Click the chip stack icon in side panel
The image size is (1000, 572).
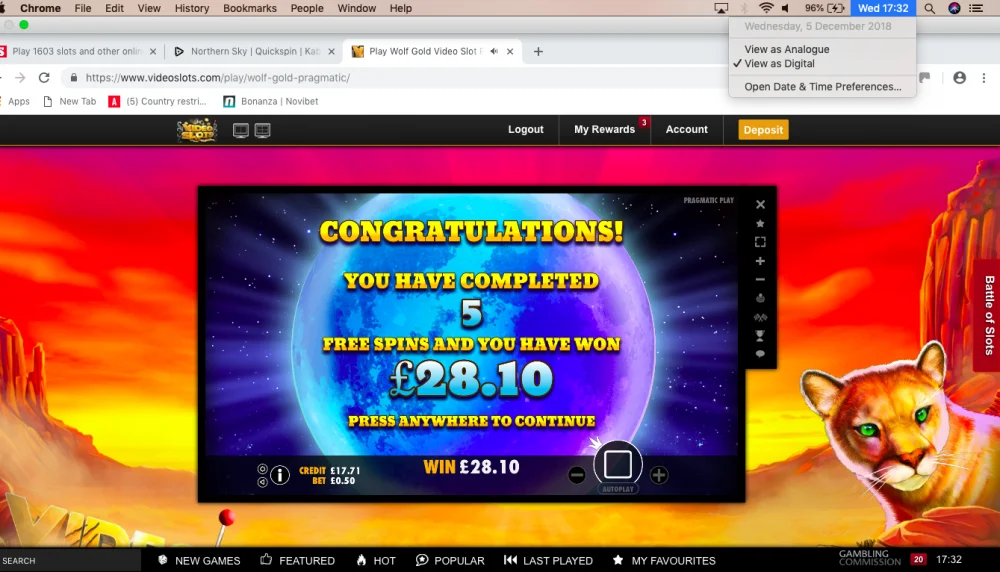click(x=760, y=298)
